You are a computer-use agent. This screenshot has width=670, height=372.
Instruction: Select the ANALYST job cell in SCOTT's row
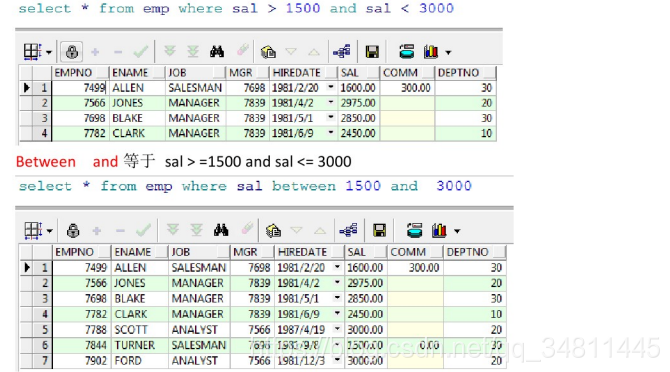199,329
